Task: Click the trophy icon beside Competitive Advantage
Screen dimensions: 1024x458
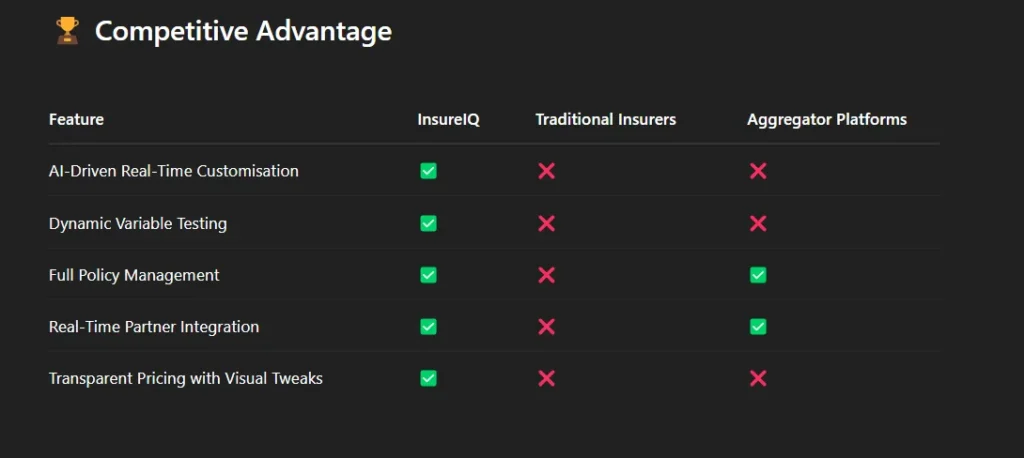Action: (67, 31)
